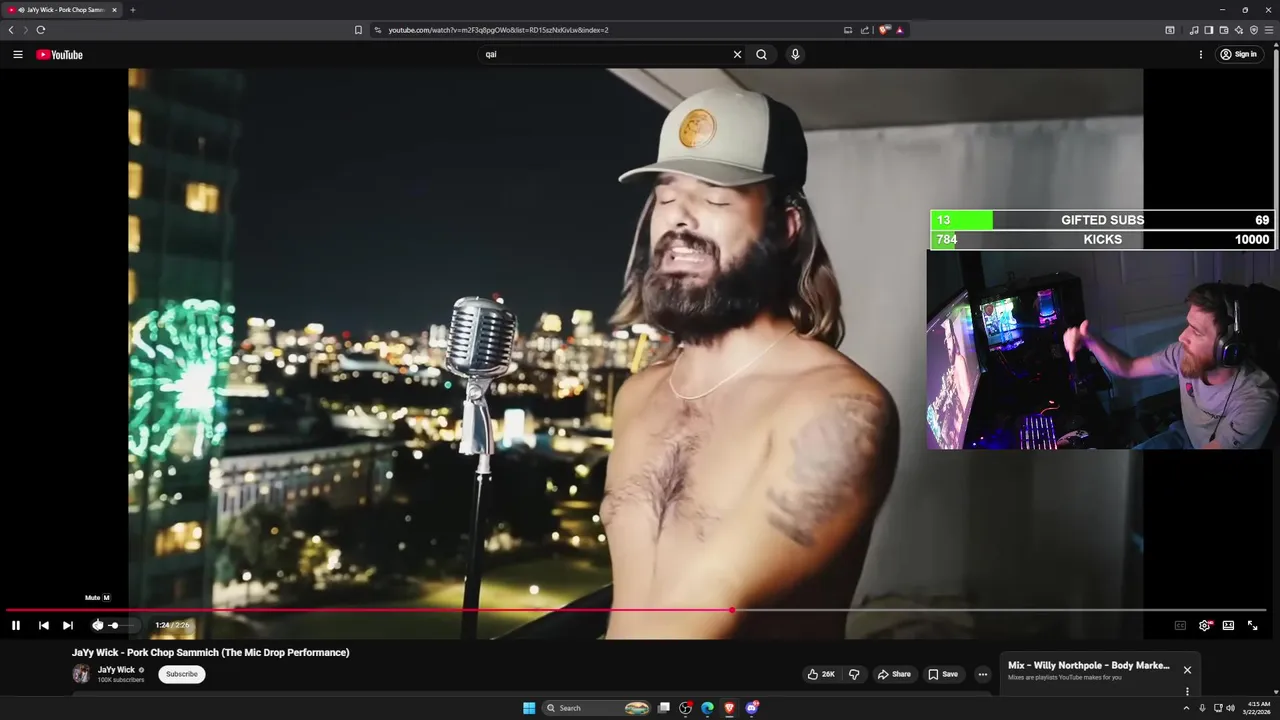Open the JaYy Wick channel name link
This screenshot has height=720, width=1280.
coord(116,670)
